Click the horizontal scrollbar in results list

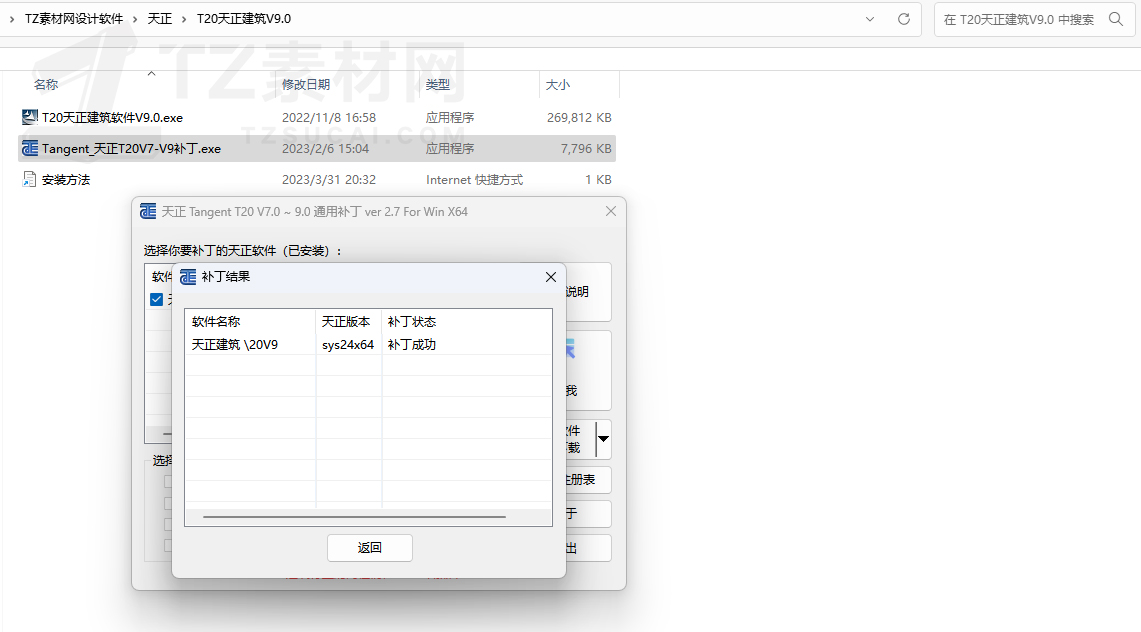pyautogui.click(x=354, y=517)
